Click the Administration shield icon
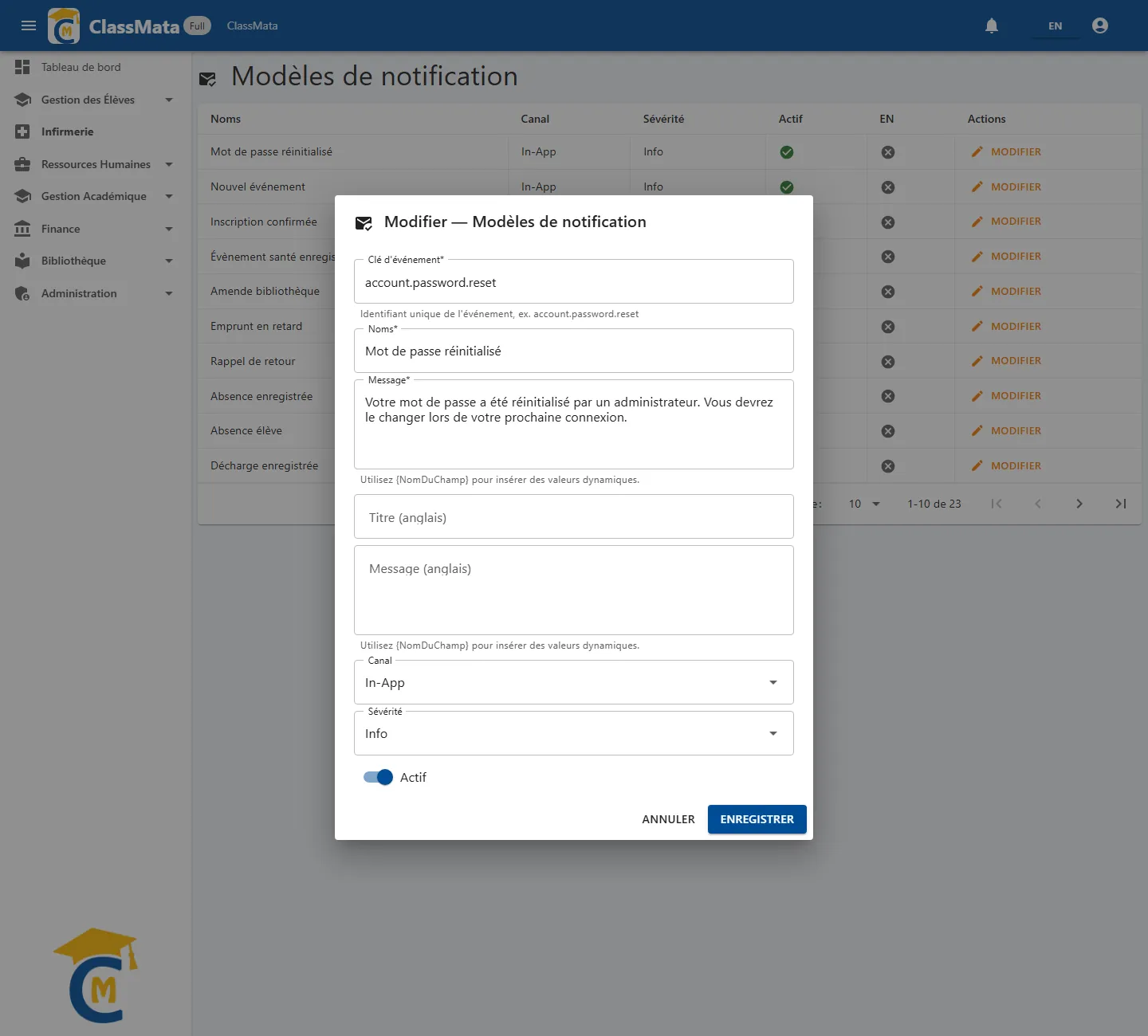 click(x=22, y=293)
